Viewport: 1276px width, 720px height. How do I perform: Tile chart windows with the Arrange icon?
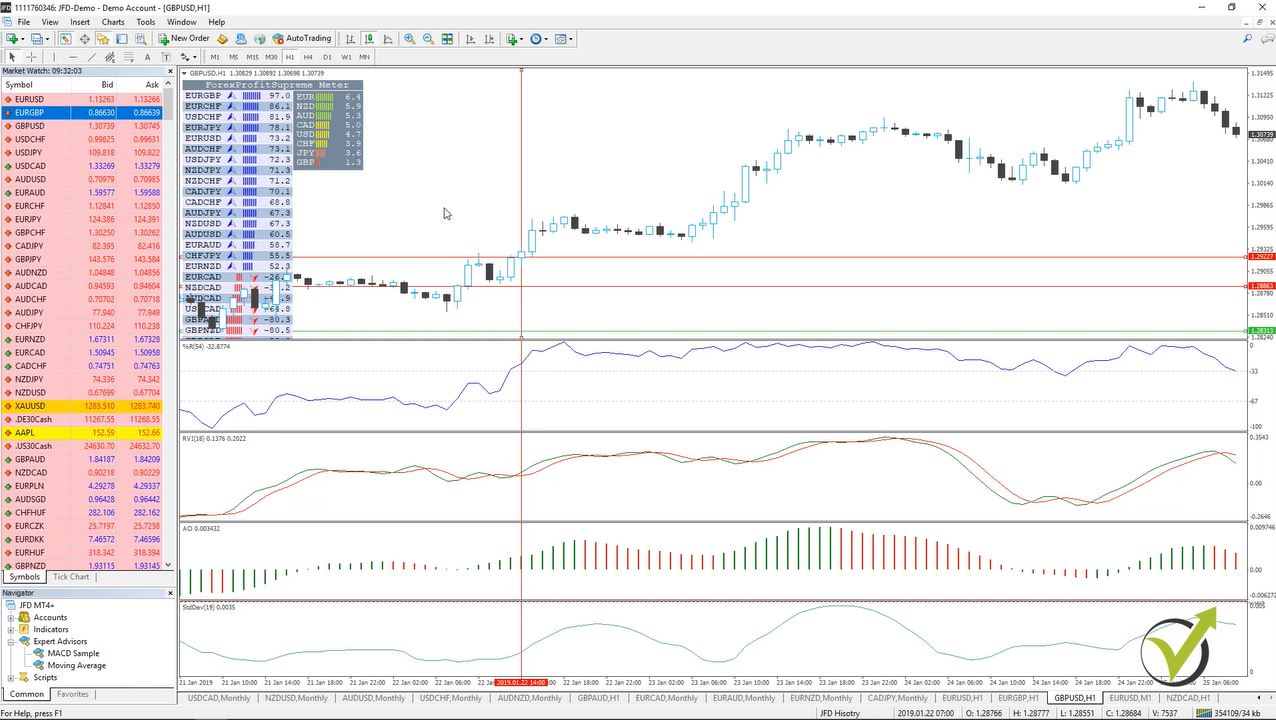click(445, 38)
